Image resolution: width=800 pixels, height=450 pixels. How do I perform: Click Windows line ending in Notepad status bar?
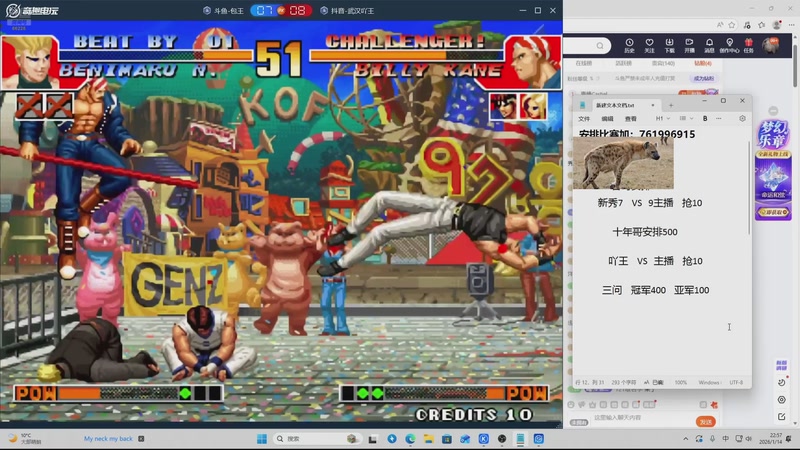coord(709,382)
